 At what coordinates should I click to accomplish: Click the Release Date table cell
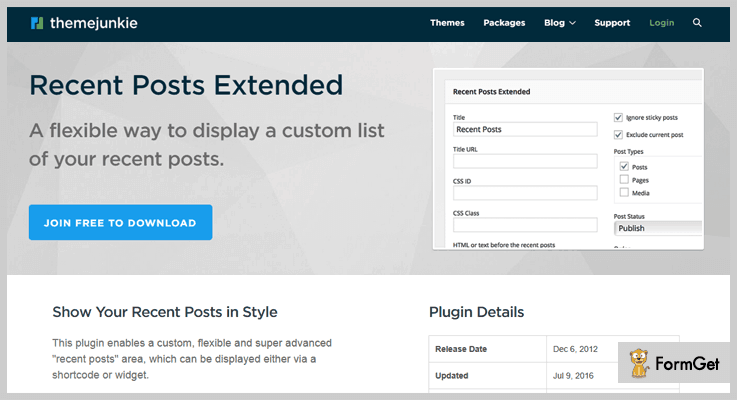tap(487, 349)
